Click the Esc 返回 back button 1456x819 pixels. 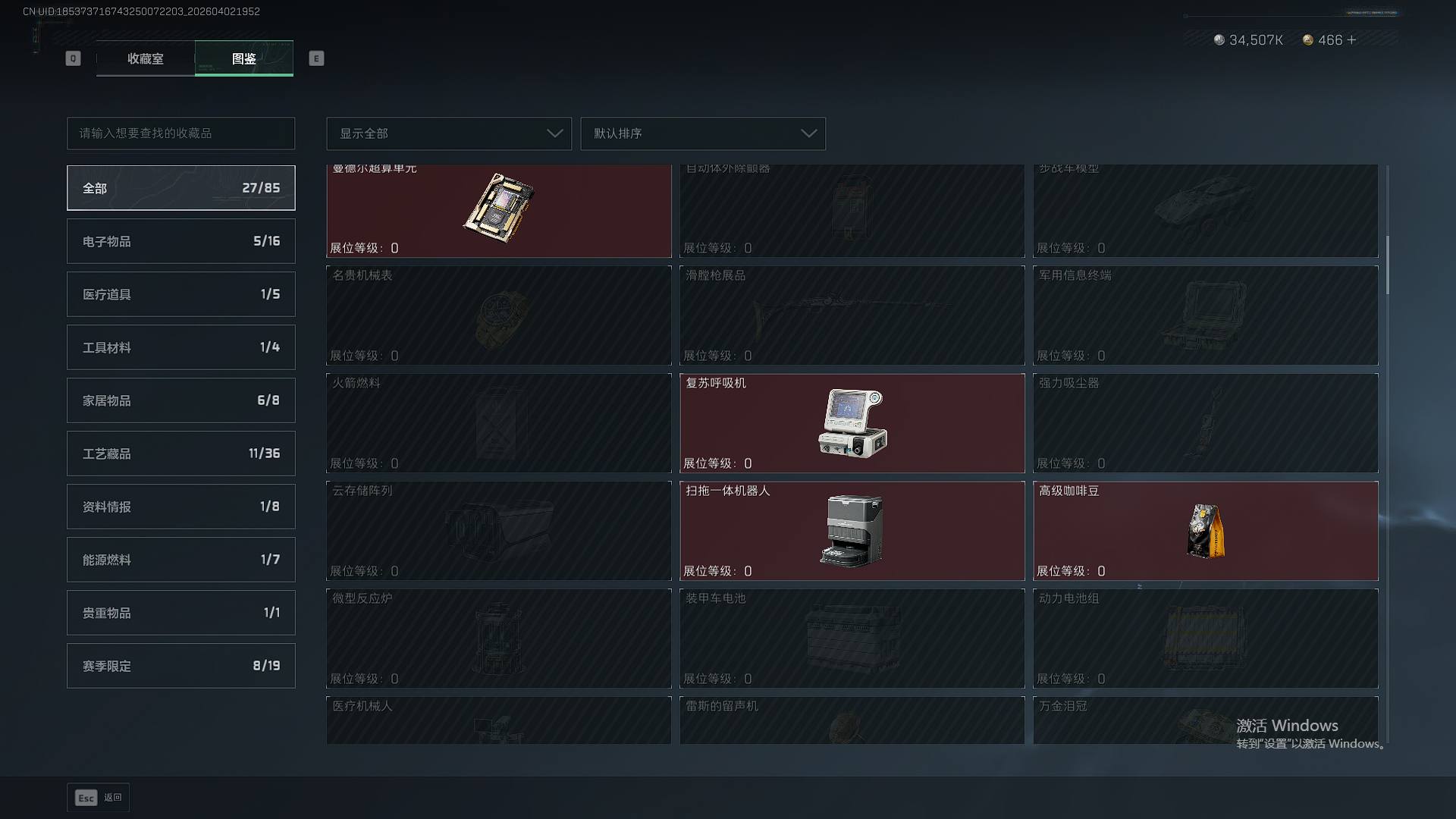[x=99, y=798]
